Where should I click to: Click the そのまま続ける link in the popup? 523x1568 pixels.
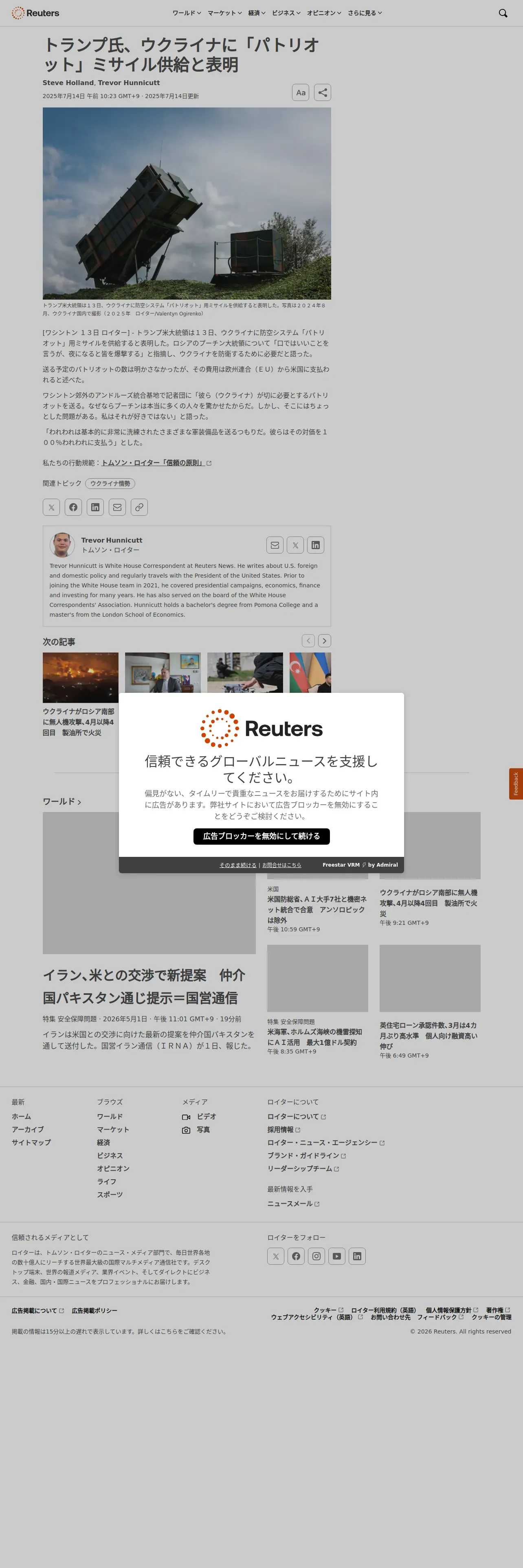[x=238, y=865]
